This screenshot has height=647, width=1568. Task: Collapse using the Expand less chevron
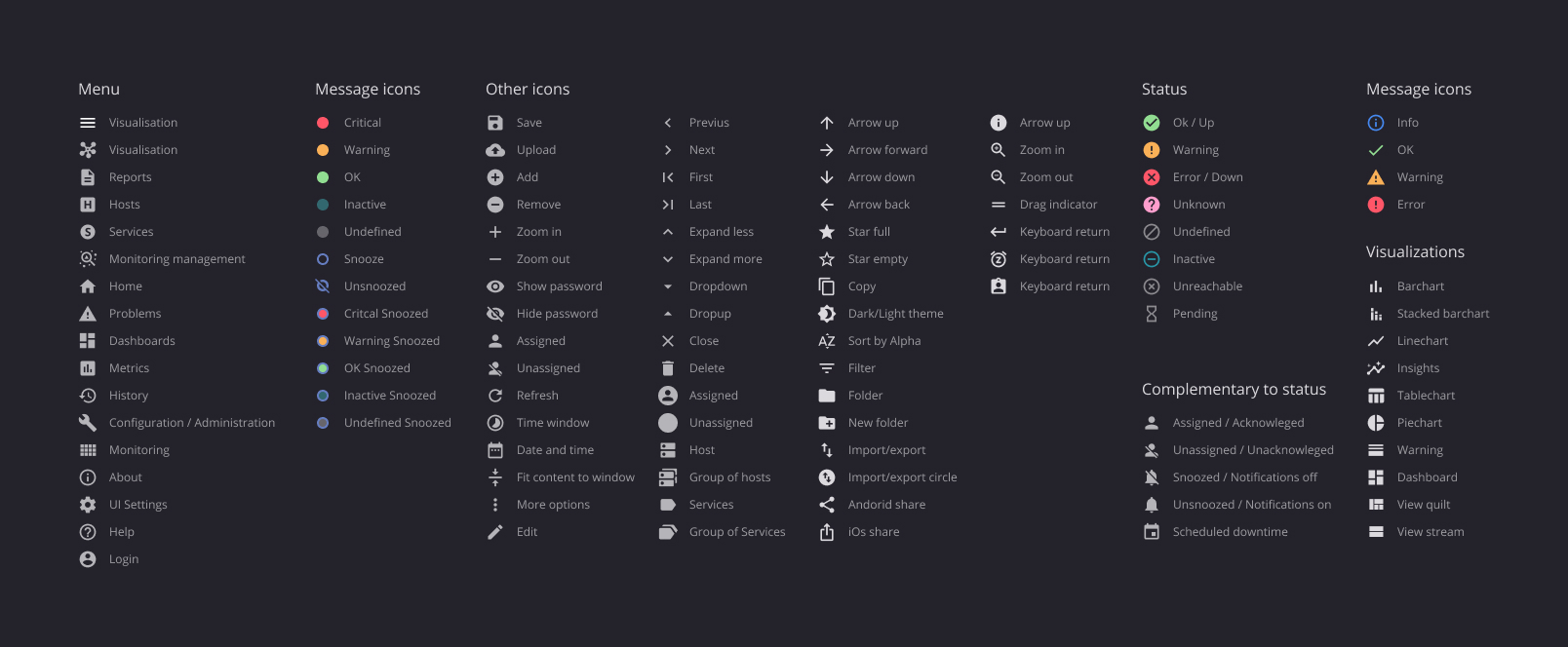[x=668, y=232]
